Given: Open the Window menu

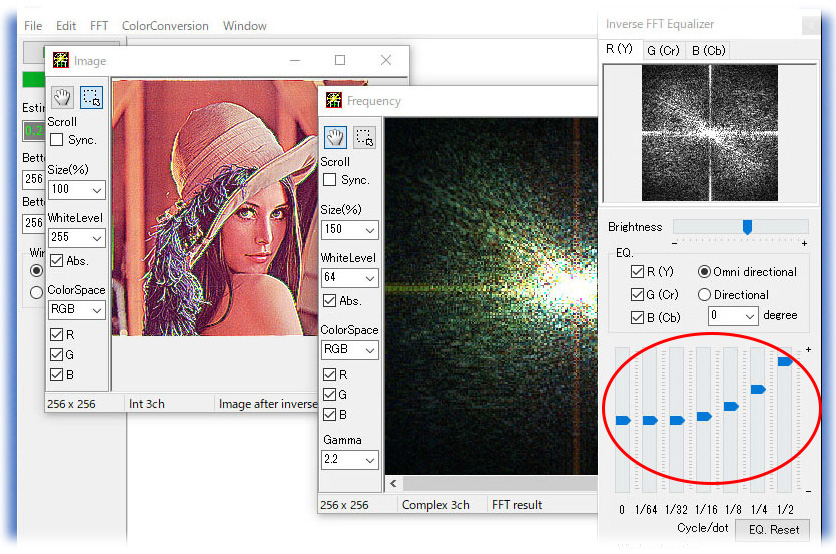Looking at the screenshot, I should click(x=245, y=26).
